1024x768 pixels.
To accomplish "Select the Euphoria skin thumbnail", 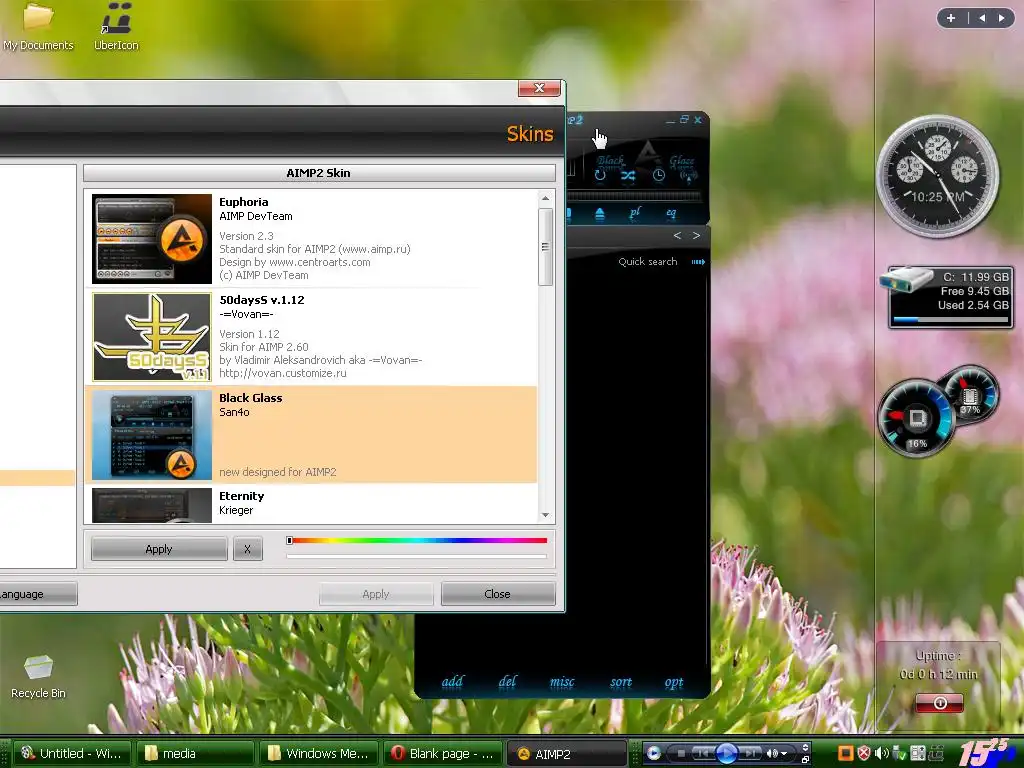I will coord(152,238).
